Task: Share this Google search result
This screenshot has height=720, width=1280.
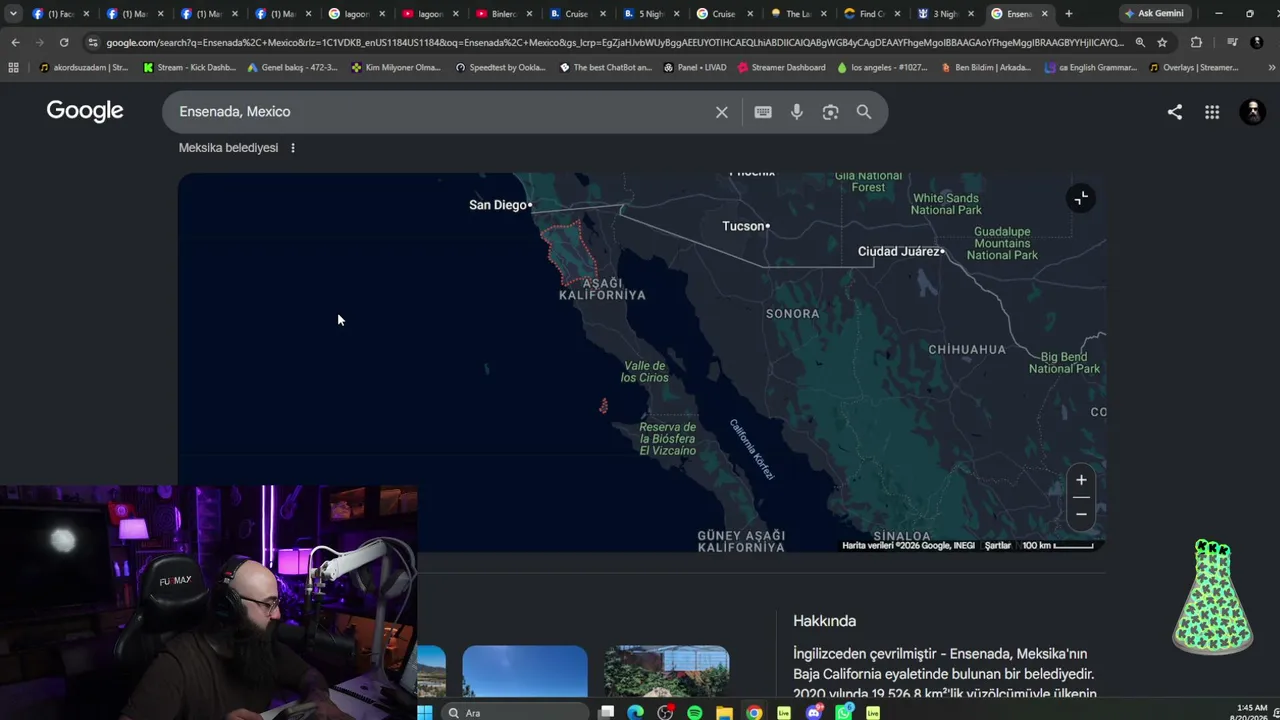Action: coord(1175,112)
